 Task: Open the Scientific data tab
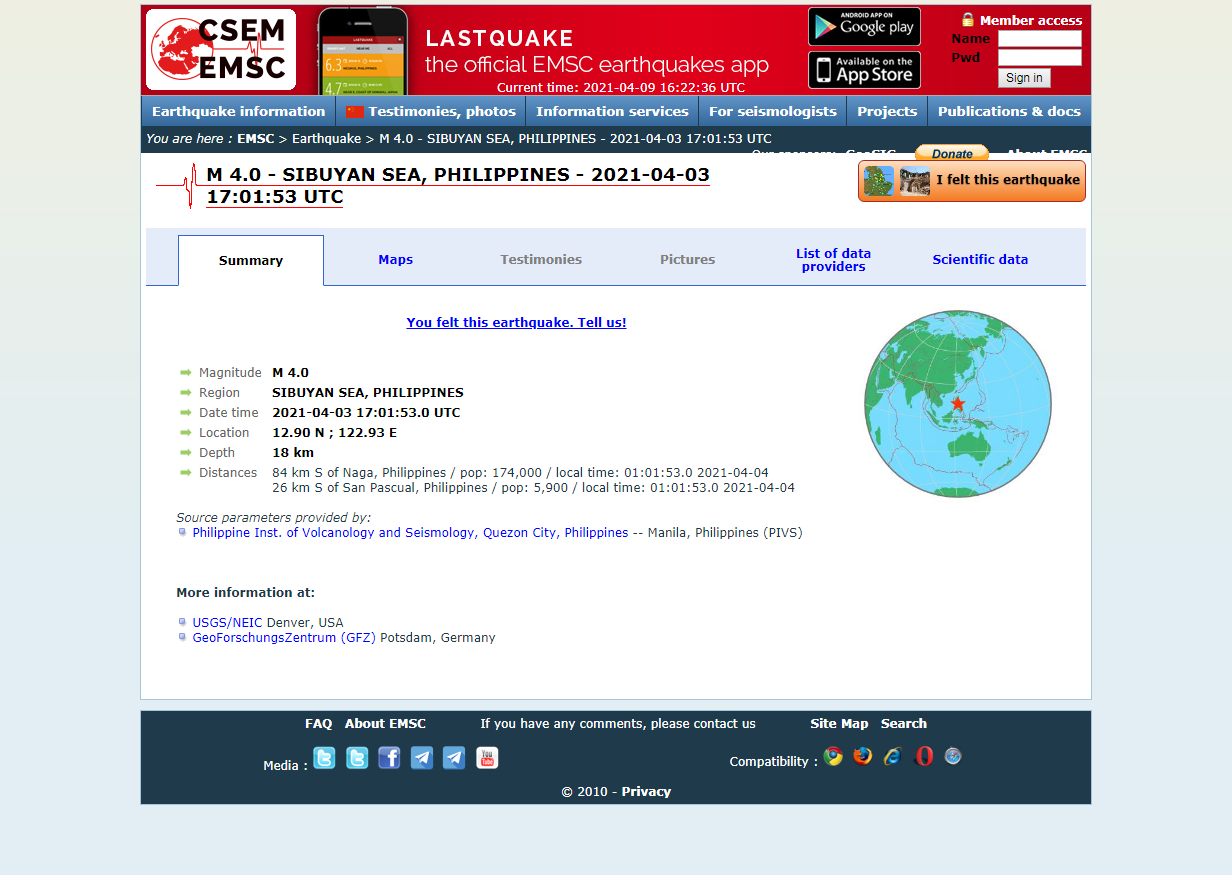tap(980, 259)
